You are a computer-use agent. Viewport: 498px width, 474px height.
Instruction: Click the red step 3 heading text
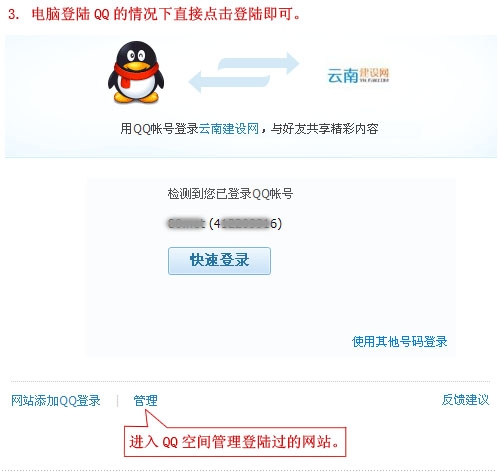154,14
